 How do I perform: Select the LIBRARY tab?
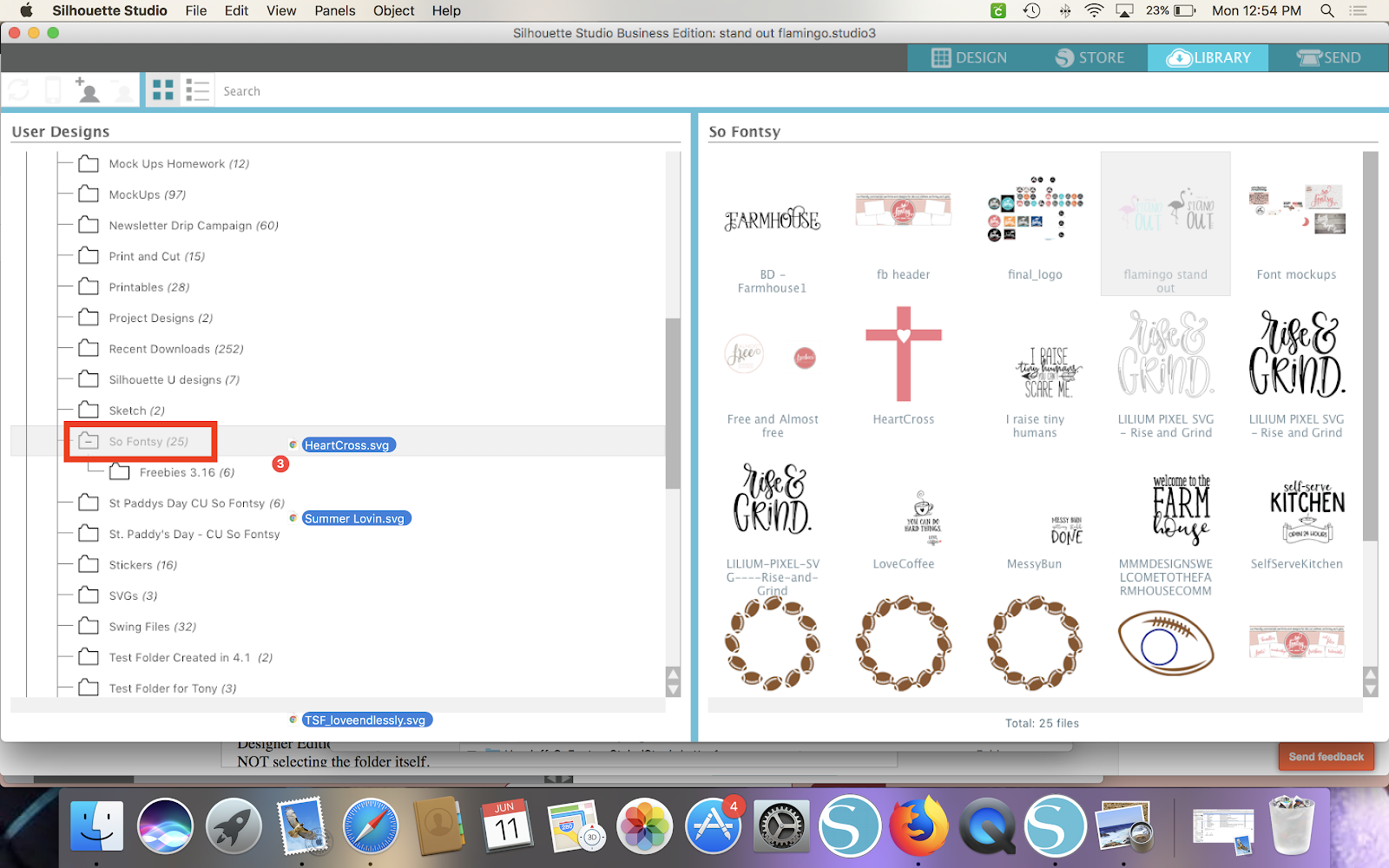(x=1208, y=57)
